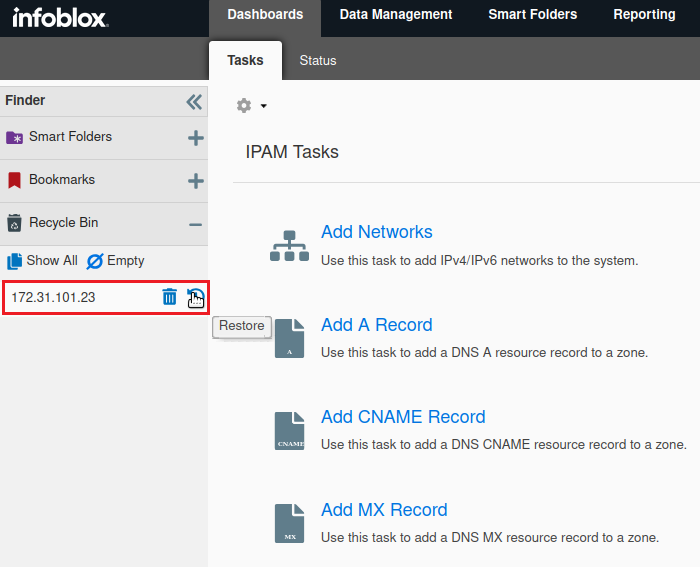Expand the Smart Folders section
Image resolution: width=700 pixels, height=567 pixels.
[x=195, y=138]
